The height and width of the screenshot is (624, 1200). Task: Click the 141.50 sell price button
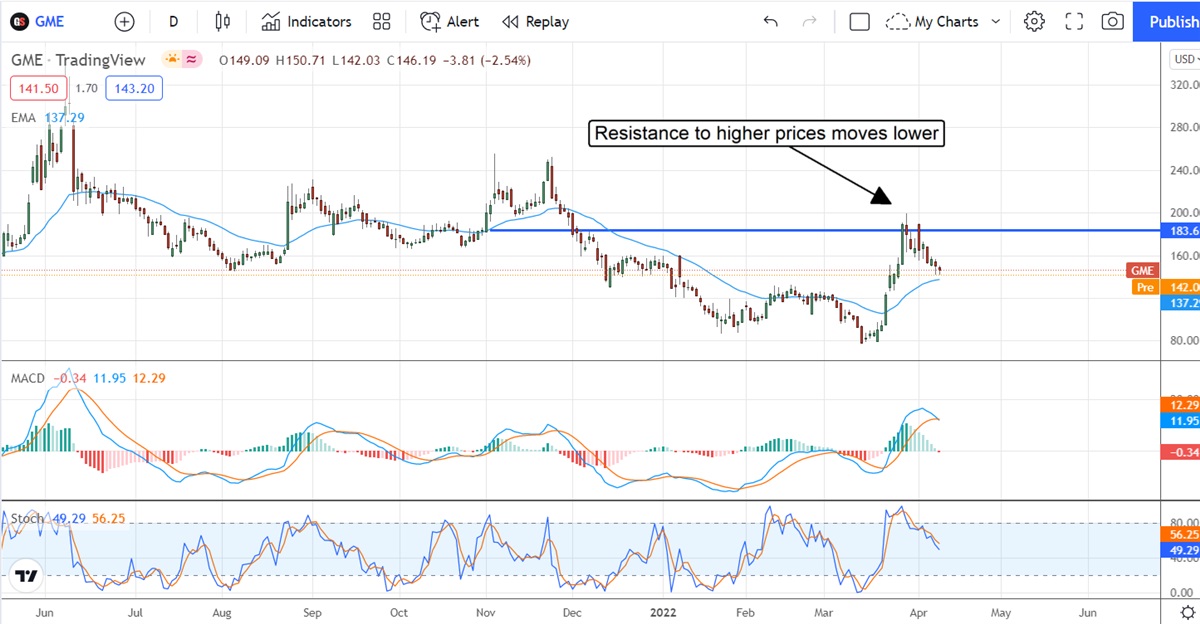click(39, 88)
